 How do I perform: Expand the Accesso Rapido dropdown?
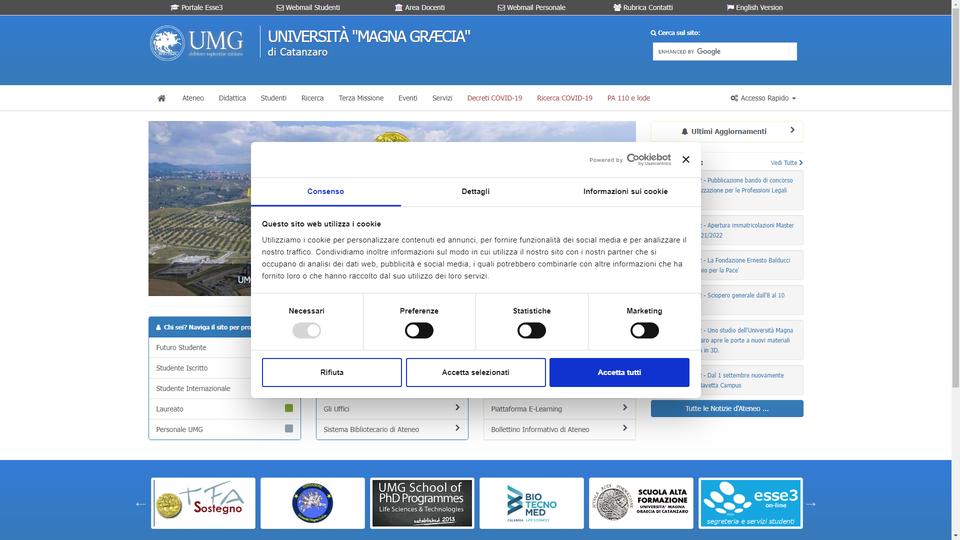point(763,98)
